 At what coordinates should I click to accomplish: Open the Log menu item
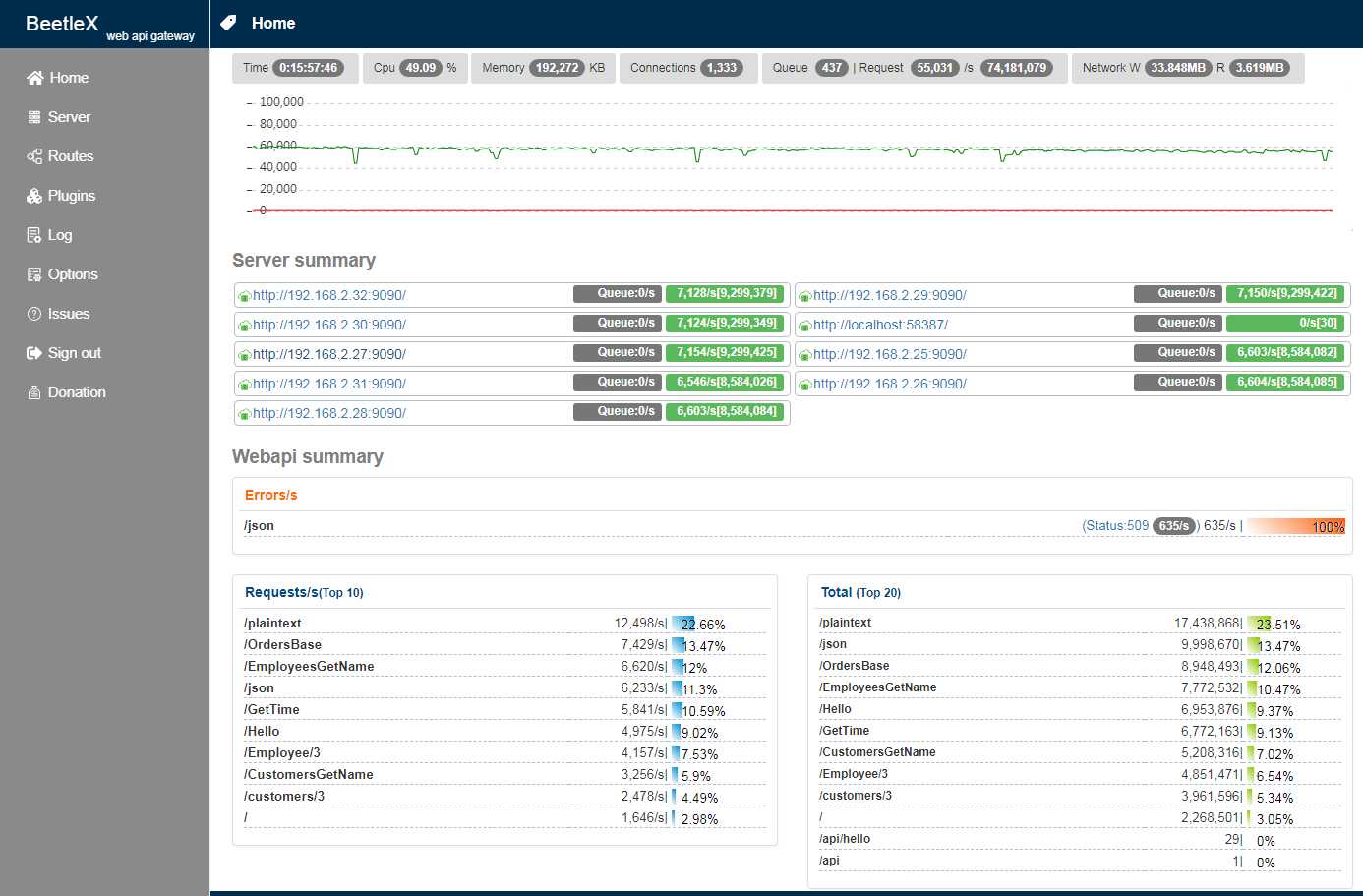(60, 235)
